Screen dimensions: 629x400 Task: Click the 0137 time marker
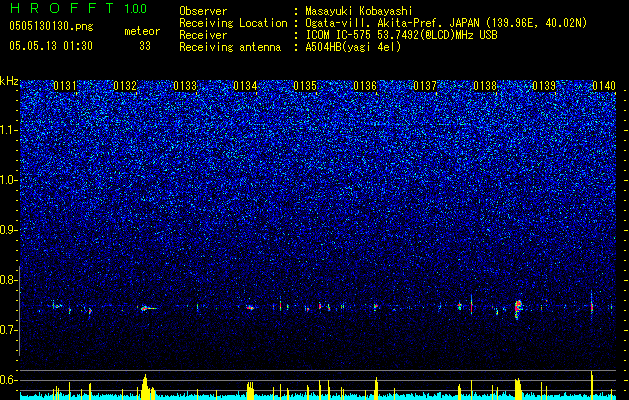coord(425,86)
